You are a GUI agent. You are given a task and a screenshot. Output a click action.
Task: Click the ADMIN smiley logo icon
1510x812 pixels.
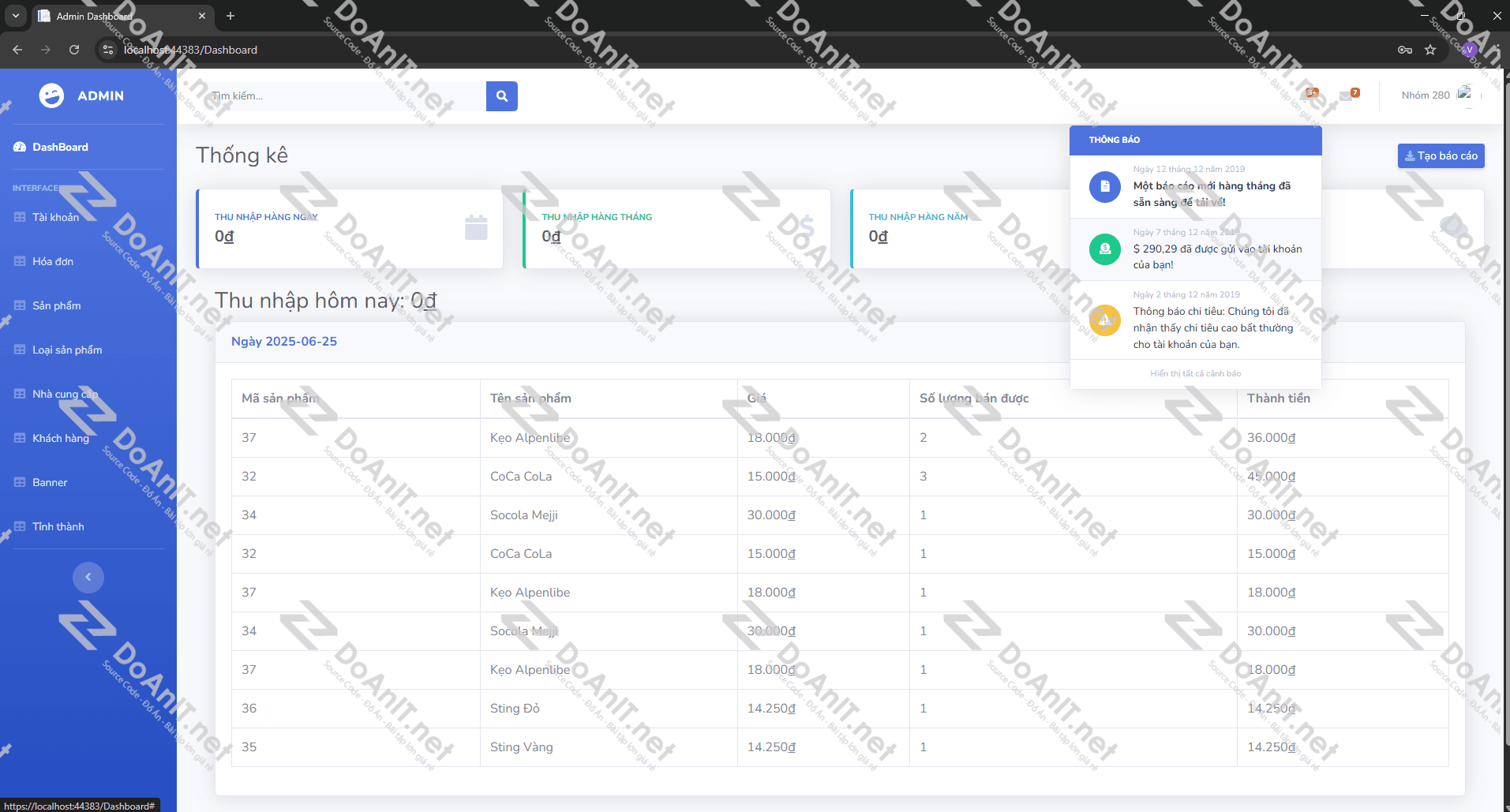pos(51,95)
